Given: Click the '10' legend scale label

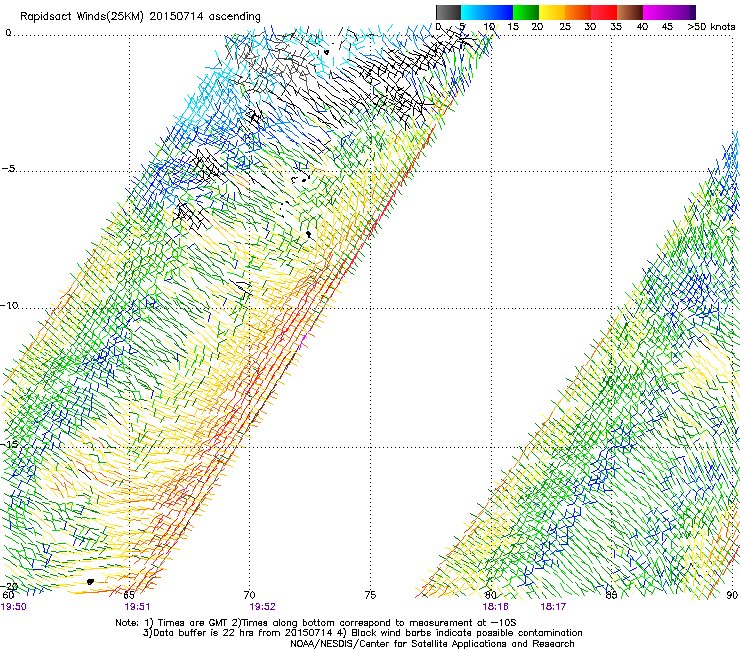Looking at the screenshot, I should click(x=489, y=27).
